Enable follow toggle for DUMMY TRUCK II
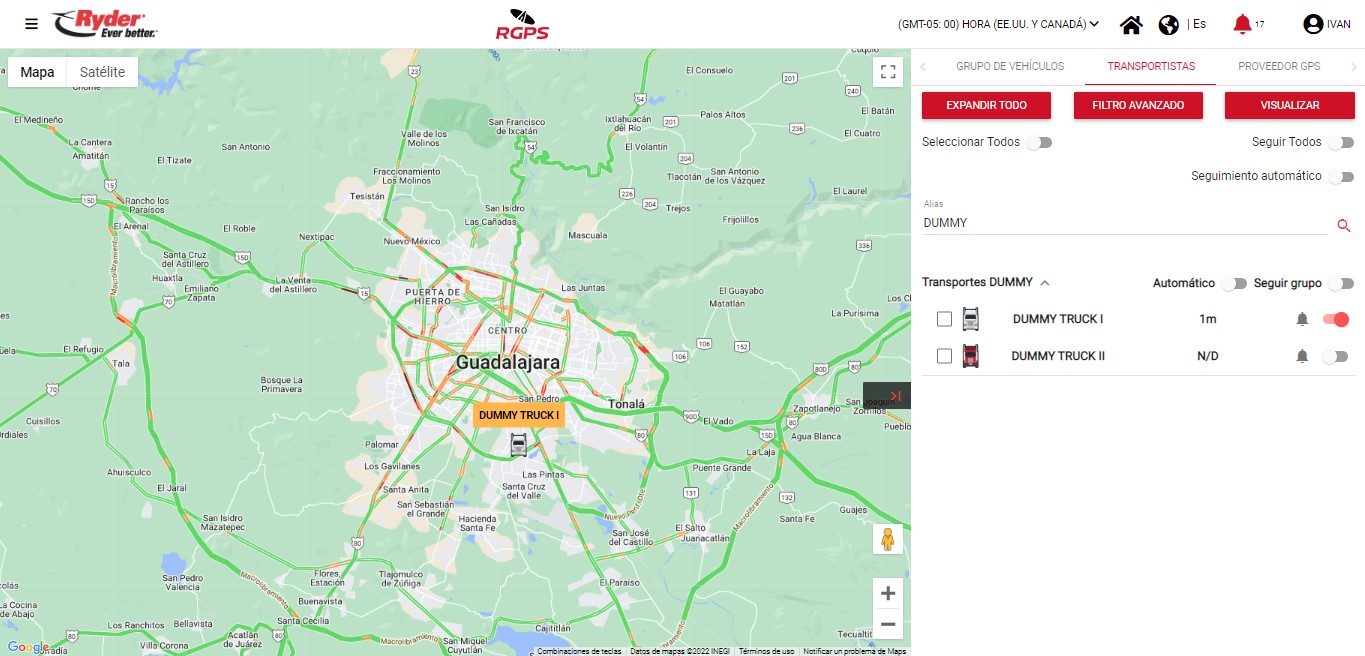Viewport: 1365px width, 656px height. pyautogui.click(x=1335, y=356)
